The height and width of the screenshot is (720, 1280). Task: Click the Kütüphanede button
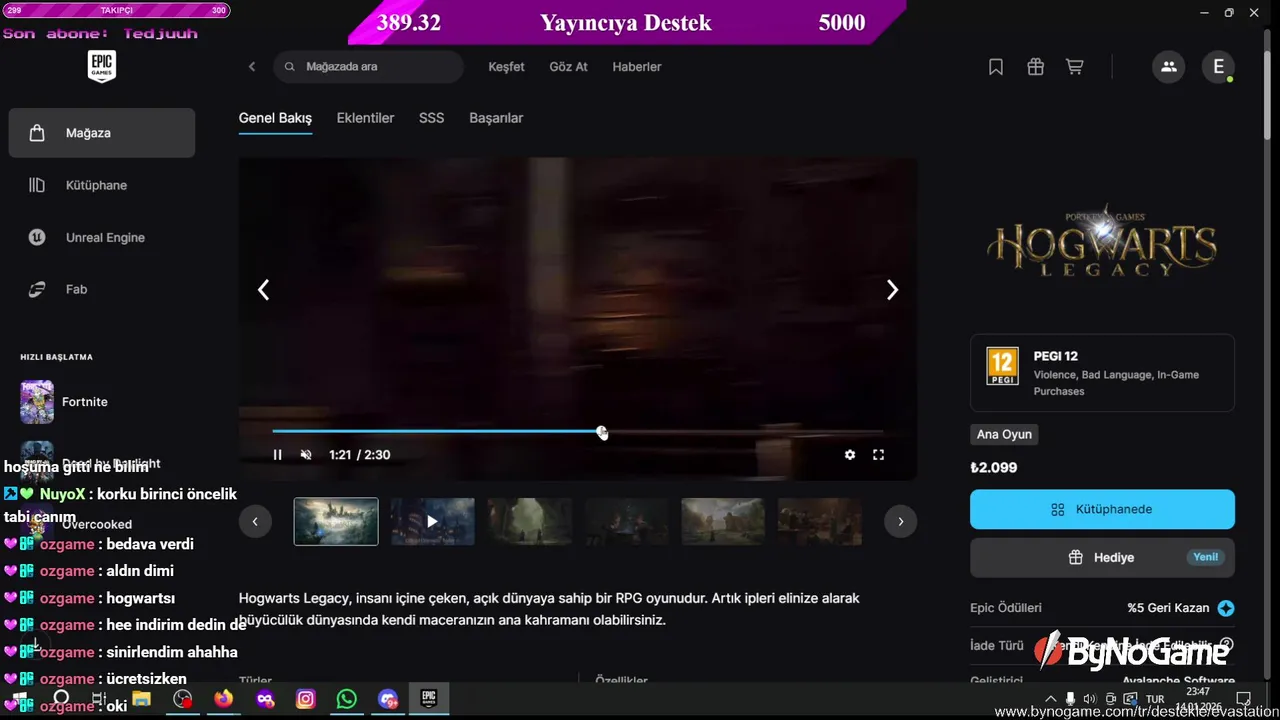[1102, 509]
